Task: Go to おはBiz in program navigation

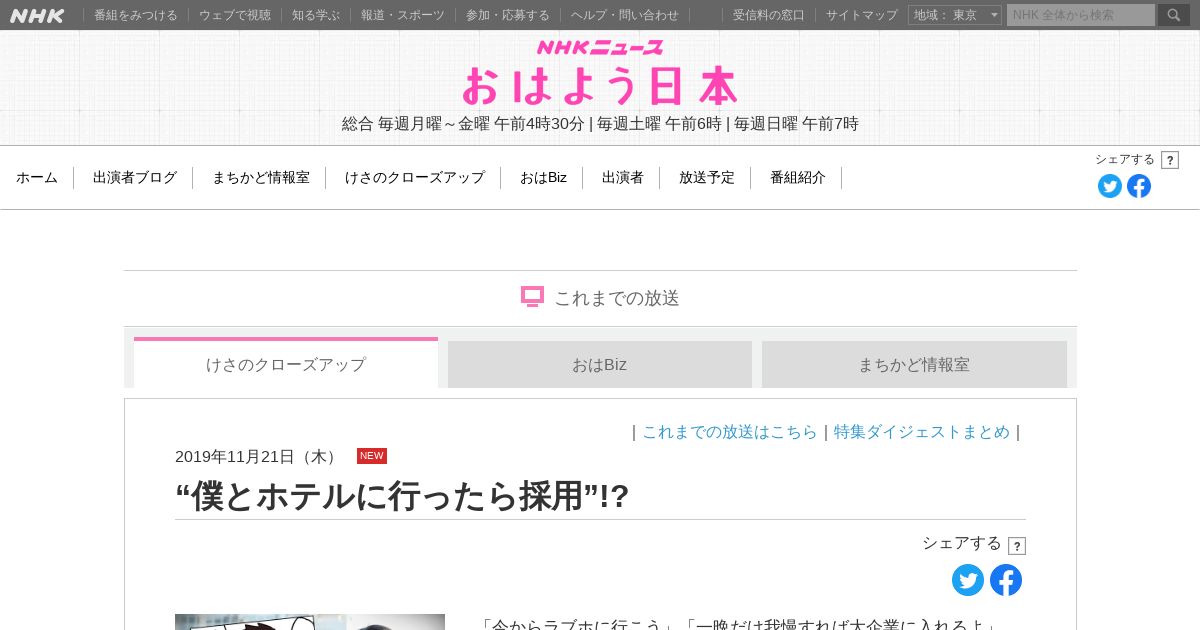Action: point(543,178)
